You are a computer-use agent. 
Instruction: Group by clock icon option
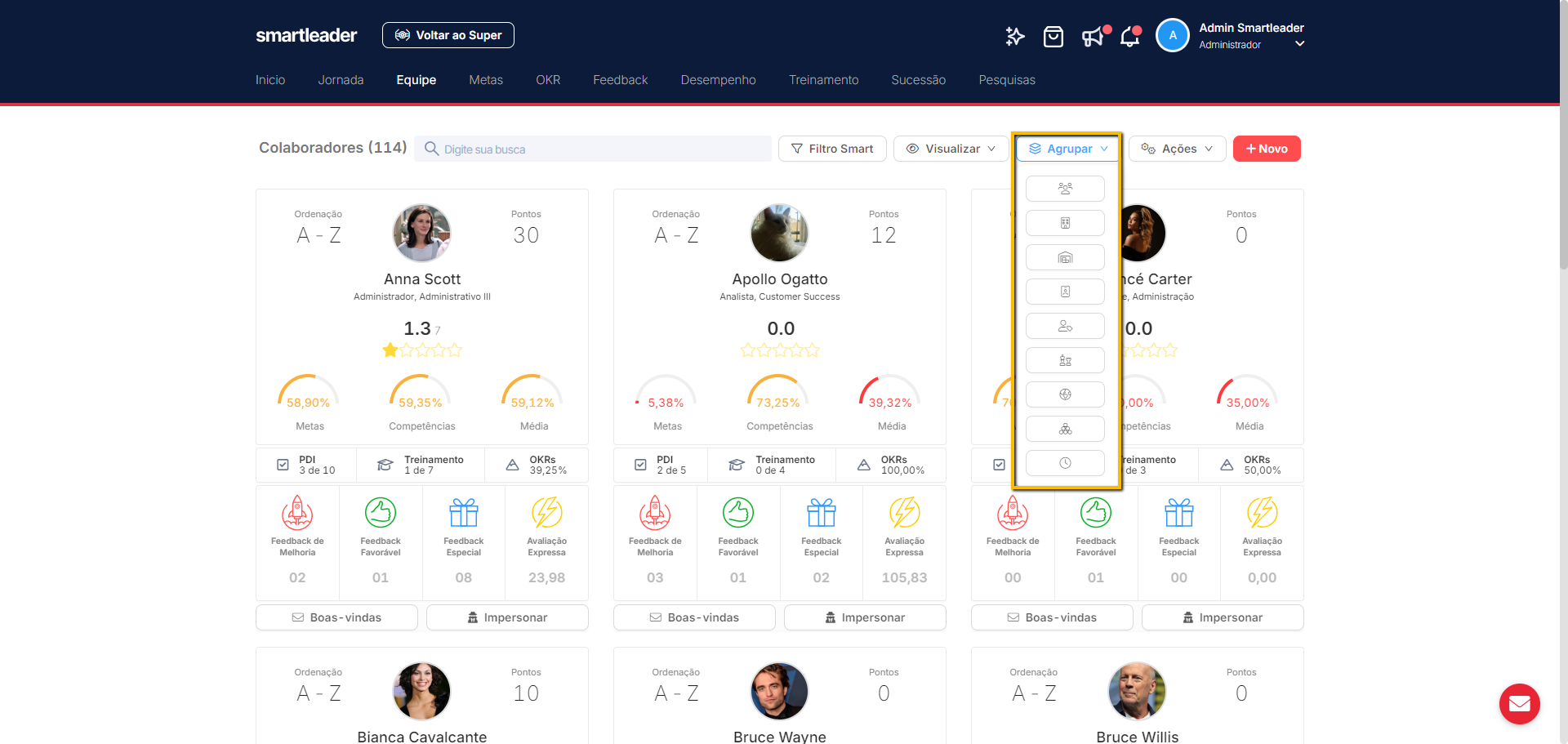[x=1065, y=463]
